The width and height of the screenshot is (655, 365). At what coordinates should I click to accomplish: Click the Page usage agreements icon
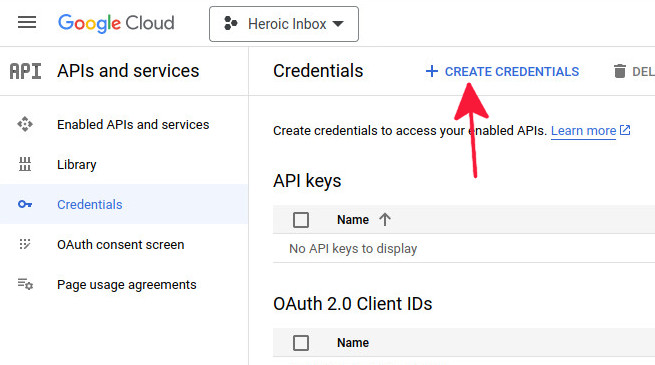point(25,284)
